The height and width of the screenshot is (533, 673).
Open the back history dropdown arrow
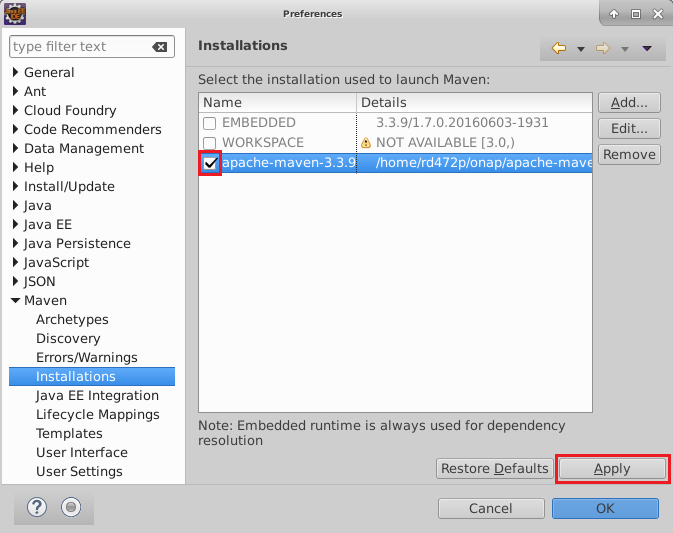[x=581, y=49]
